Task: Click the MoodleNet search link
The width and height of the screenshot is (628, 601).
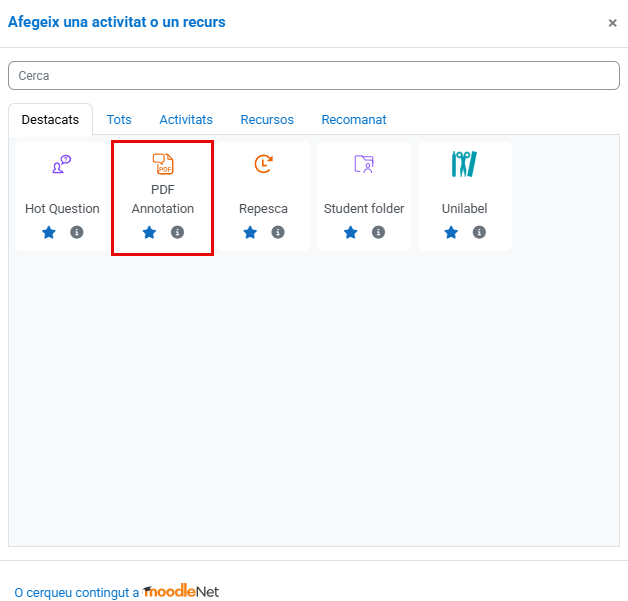Action: (116, 592)
